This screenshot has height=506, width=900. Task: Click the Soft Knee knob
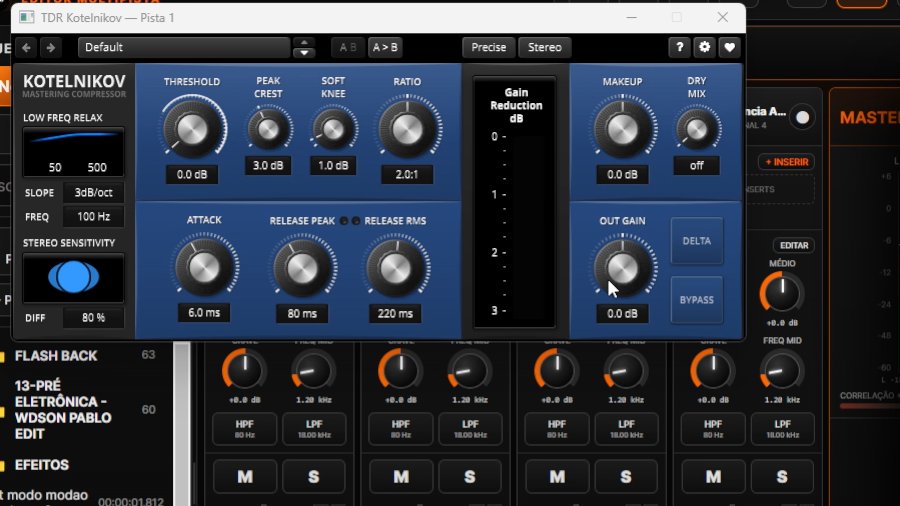point(333,130)
